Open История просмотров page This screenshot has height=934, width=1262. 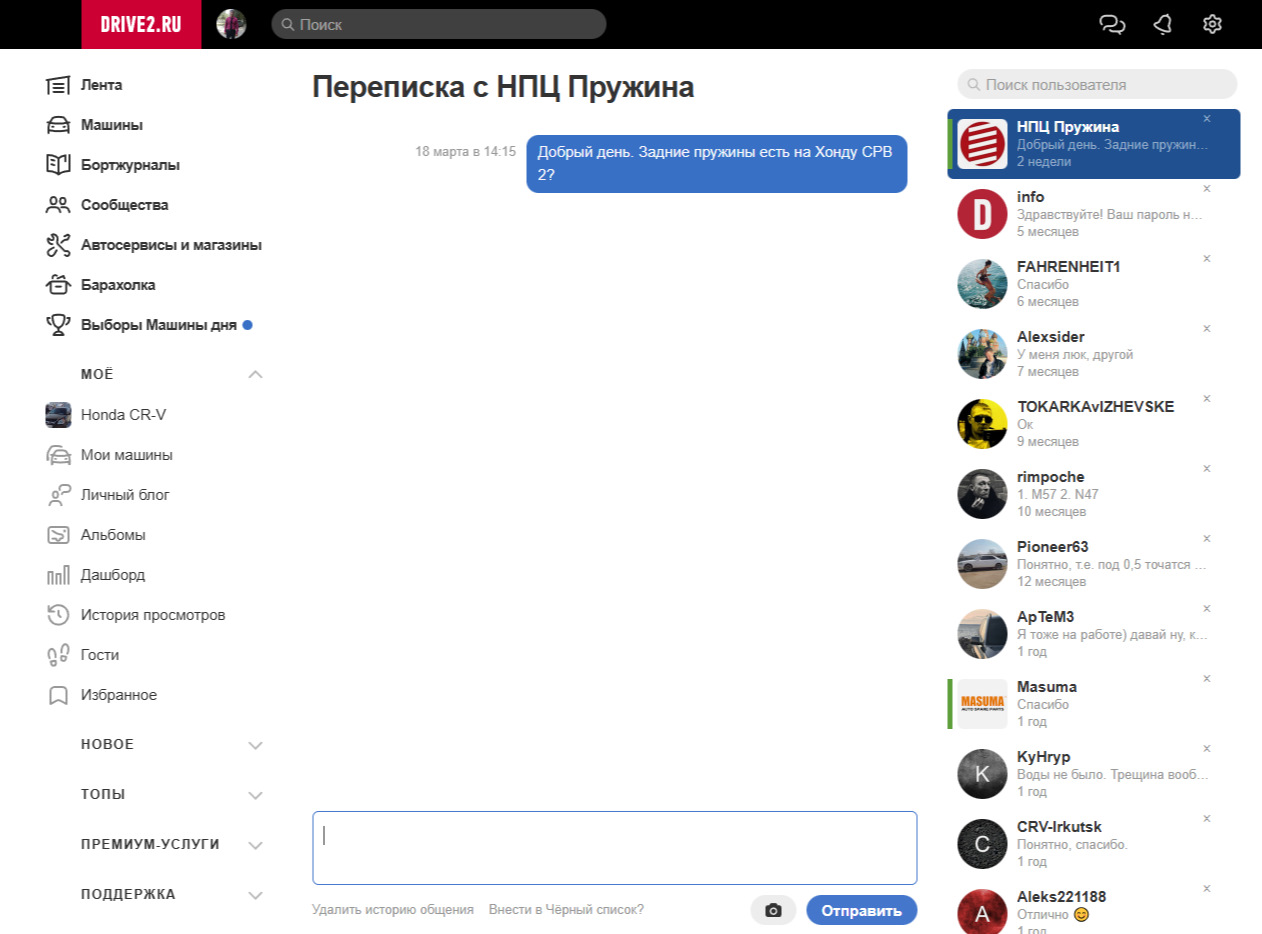pos(152,615)
